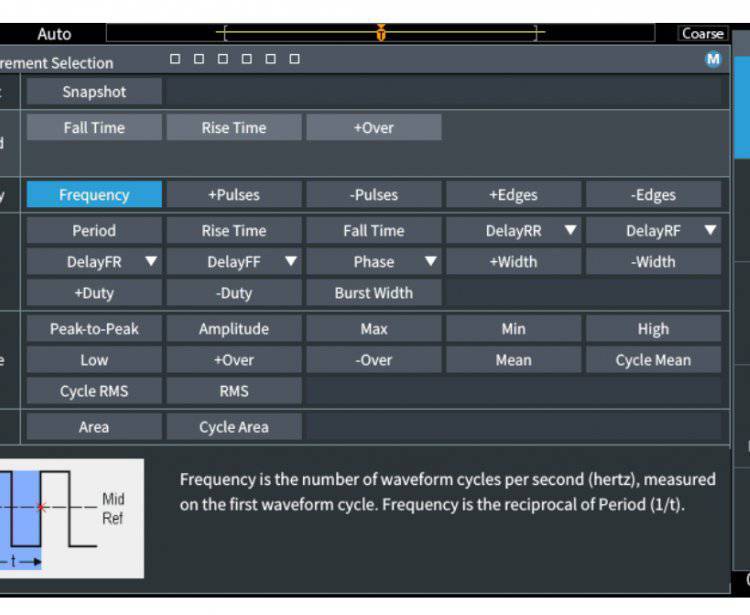The height and width of the screenshot is (615, 750).
Task: Click the blue M badge icon
Action: [x=713, y=59]
